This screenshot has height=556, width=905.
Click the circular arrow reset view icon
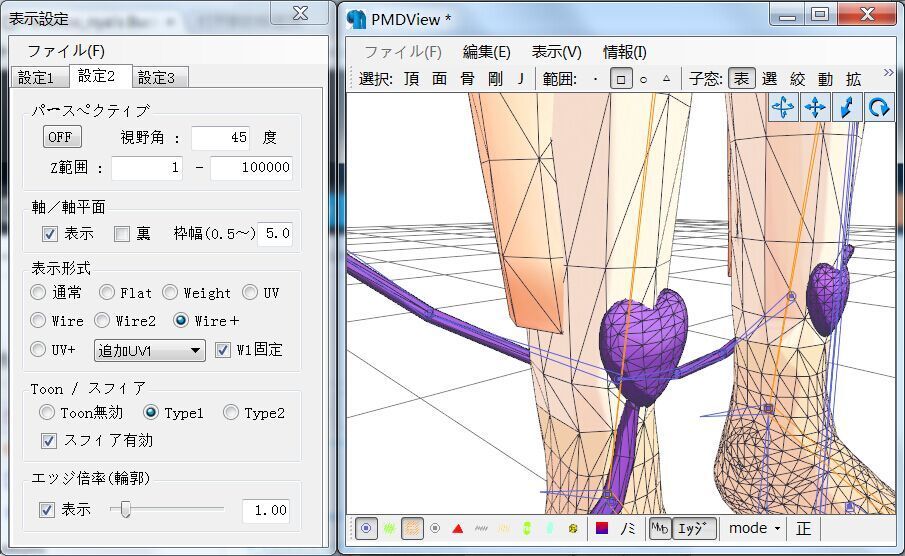(879, 107)
